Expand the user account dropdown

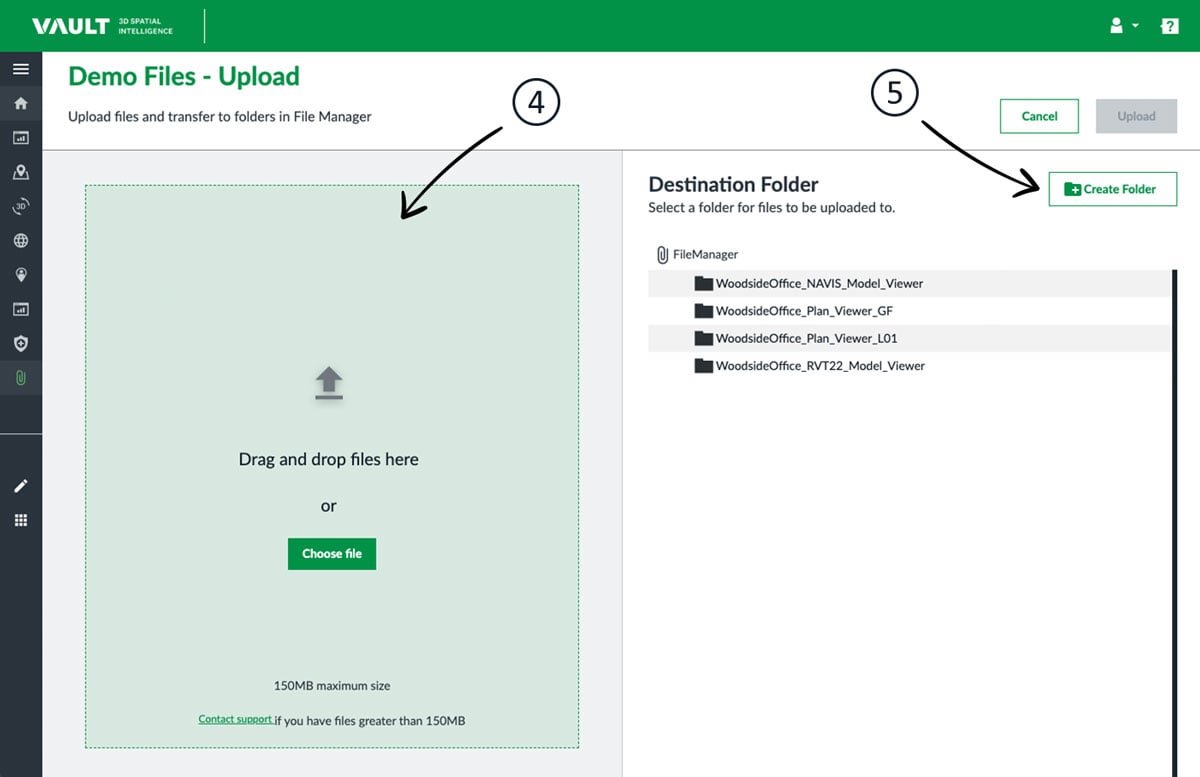pos(1124,26)
